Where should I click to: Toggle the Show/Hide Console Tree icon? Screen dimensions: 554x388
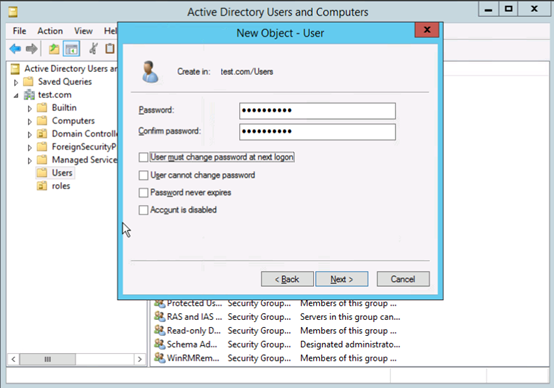tap(71, 49)
